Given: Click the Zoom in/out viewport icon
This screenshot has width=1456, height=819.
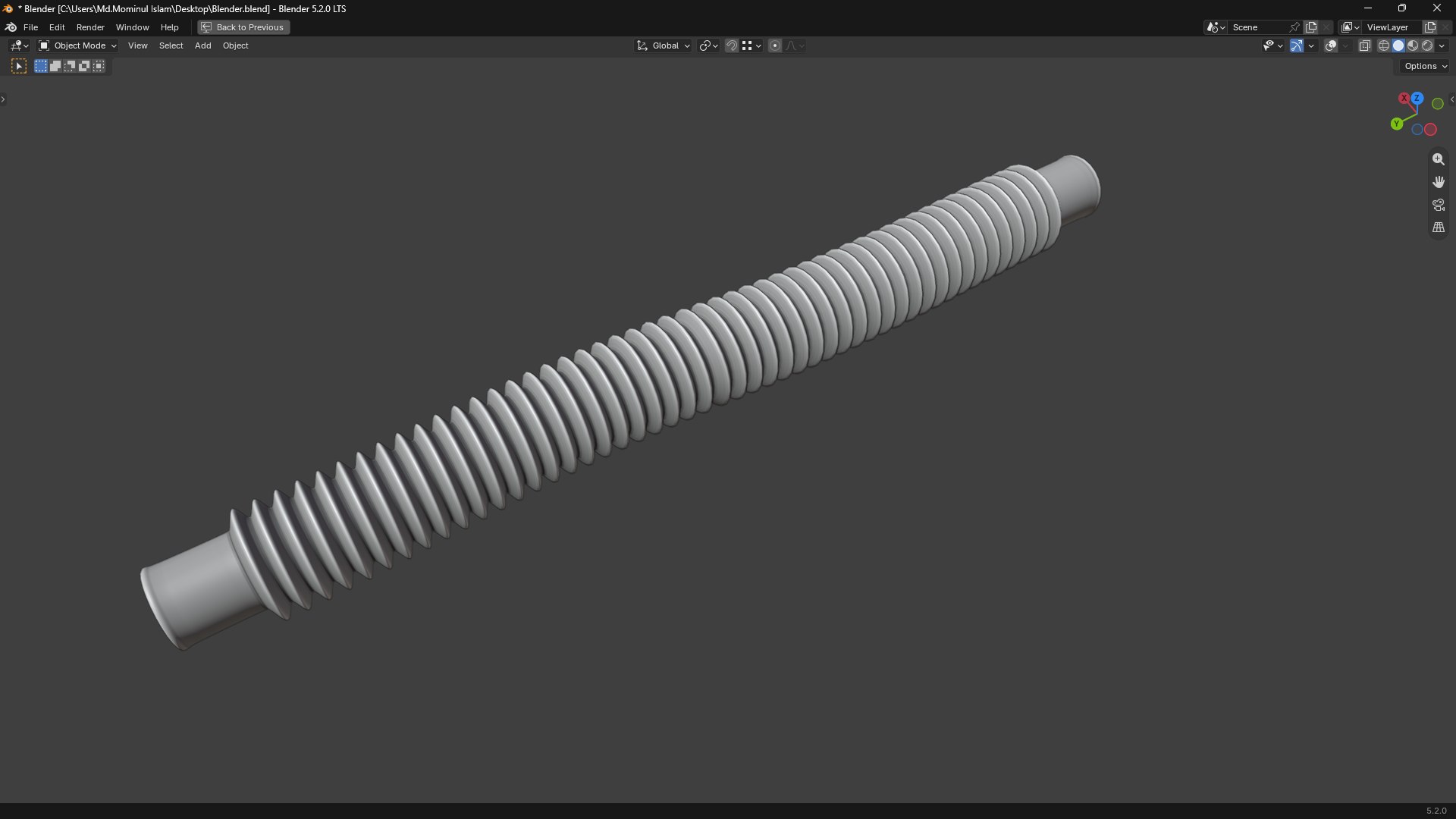Looking at the screenshot, I should point(1438,159).
